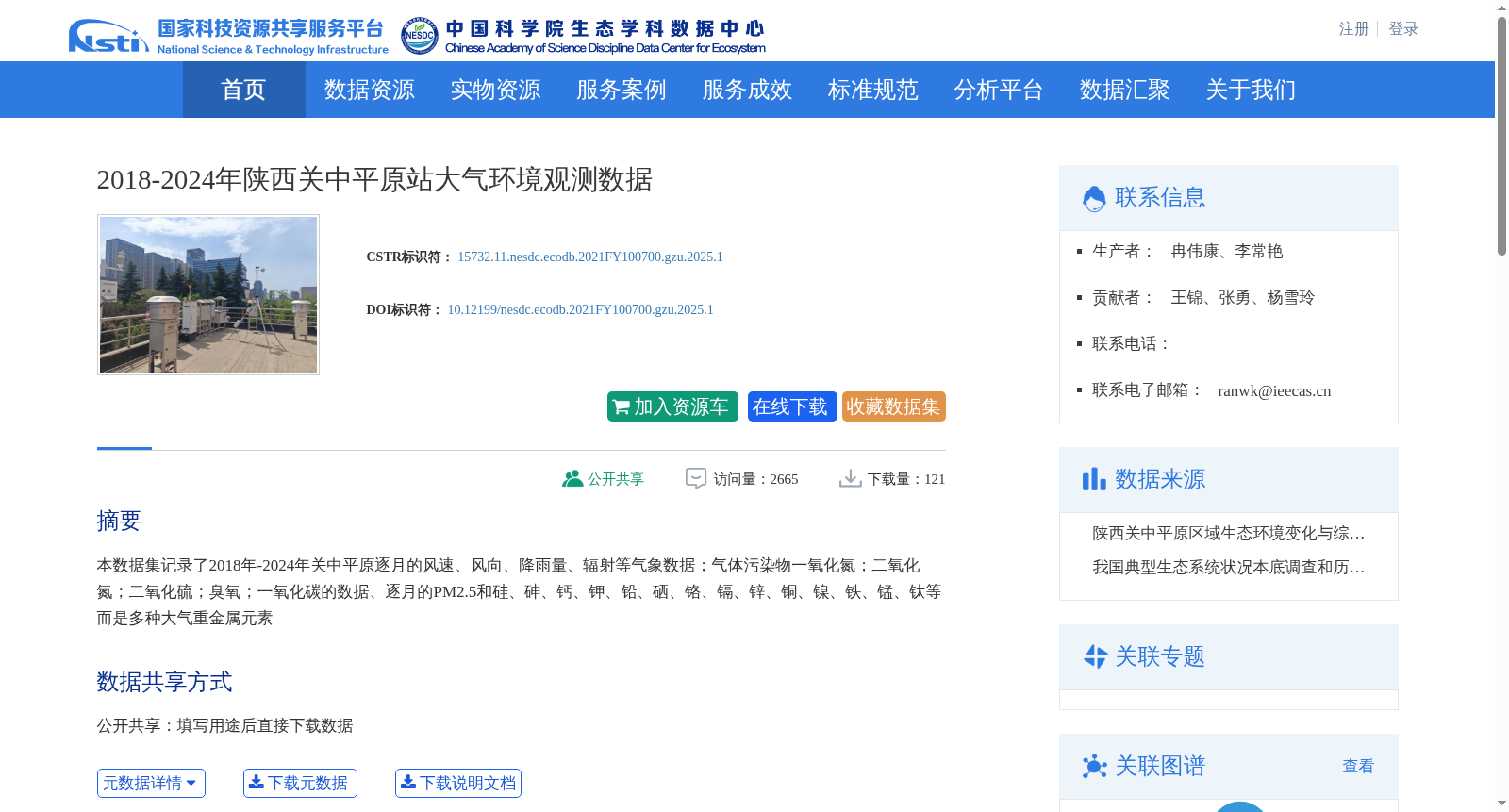The width and height of the screenshot is (1509, 812).
Task: Open the 分析平台 menu item
Action: pos(999,90)
